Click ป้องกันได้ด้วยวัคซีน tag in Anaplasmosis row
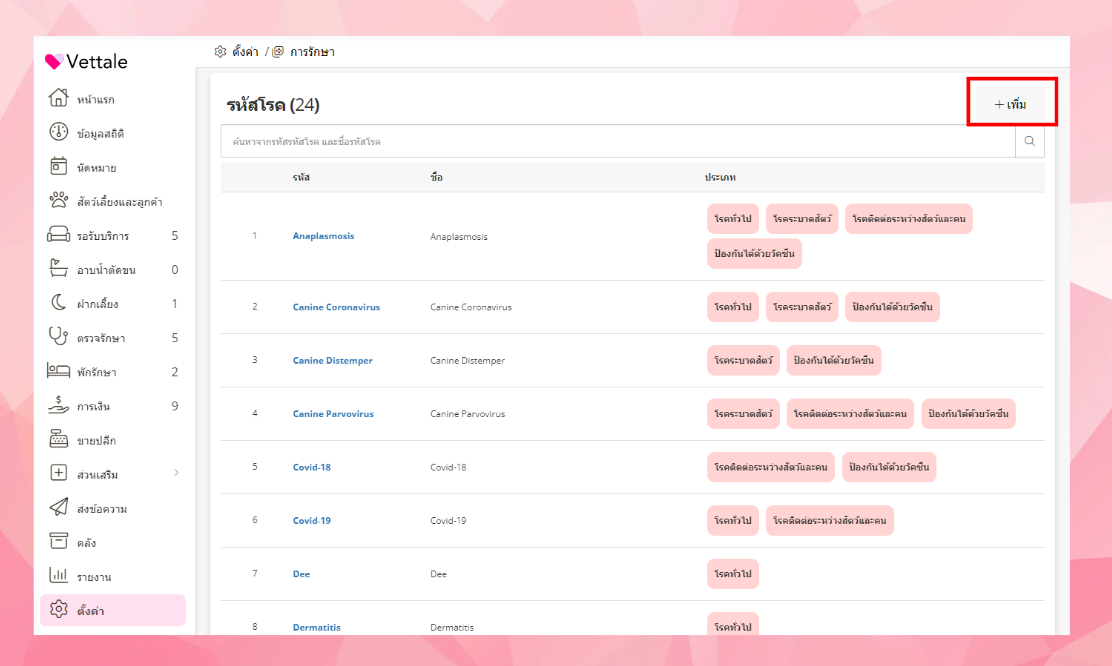The width and height of the screenshot is (1112, 666). click(754, 254)
